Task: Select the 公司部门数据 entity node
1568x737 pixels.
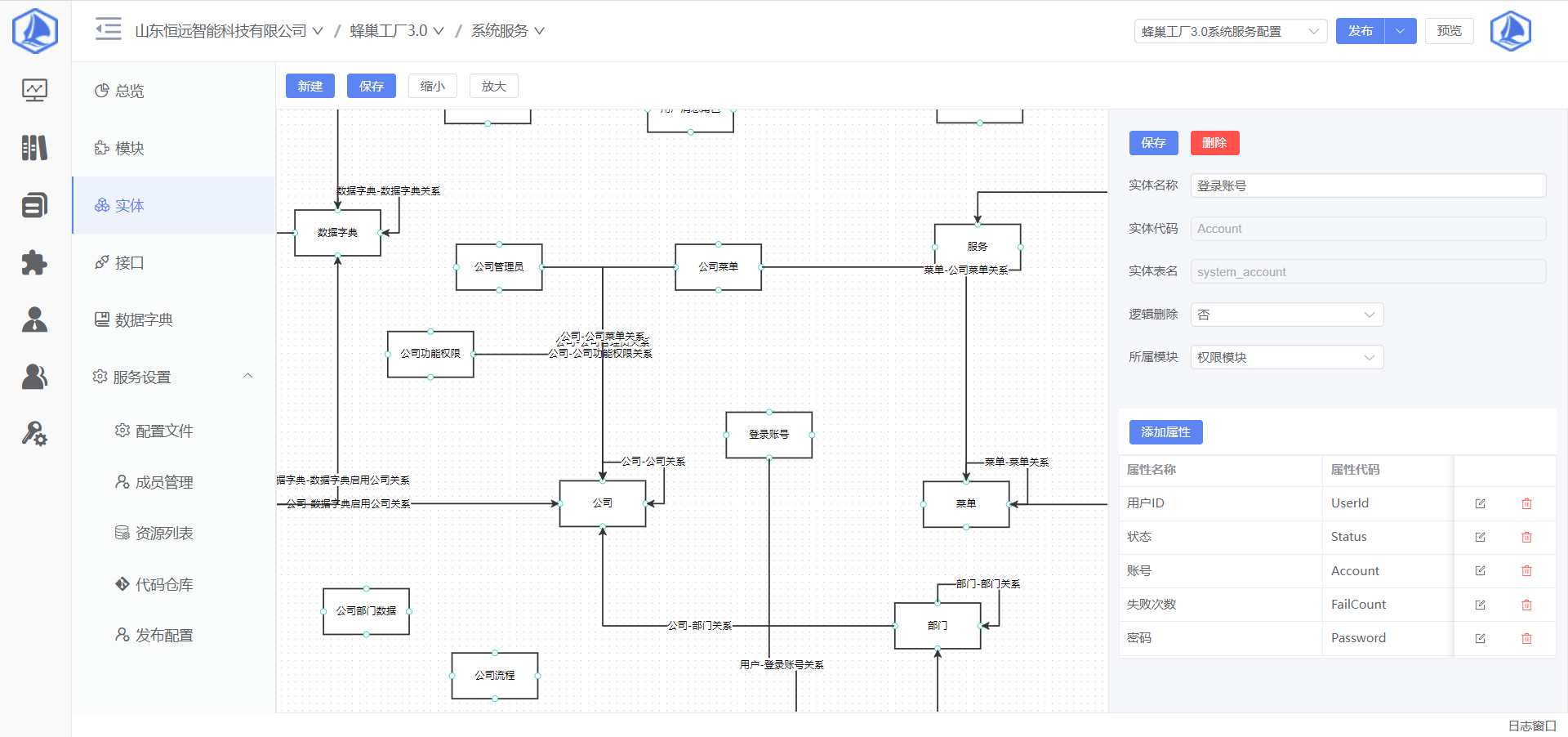Action: point(367,611)
